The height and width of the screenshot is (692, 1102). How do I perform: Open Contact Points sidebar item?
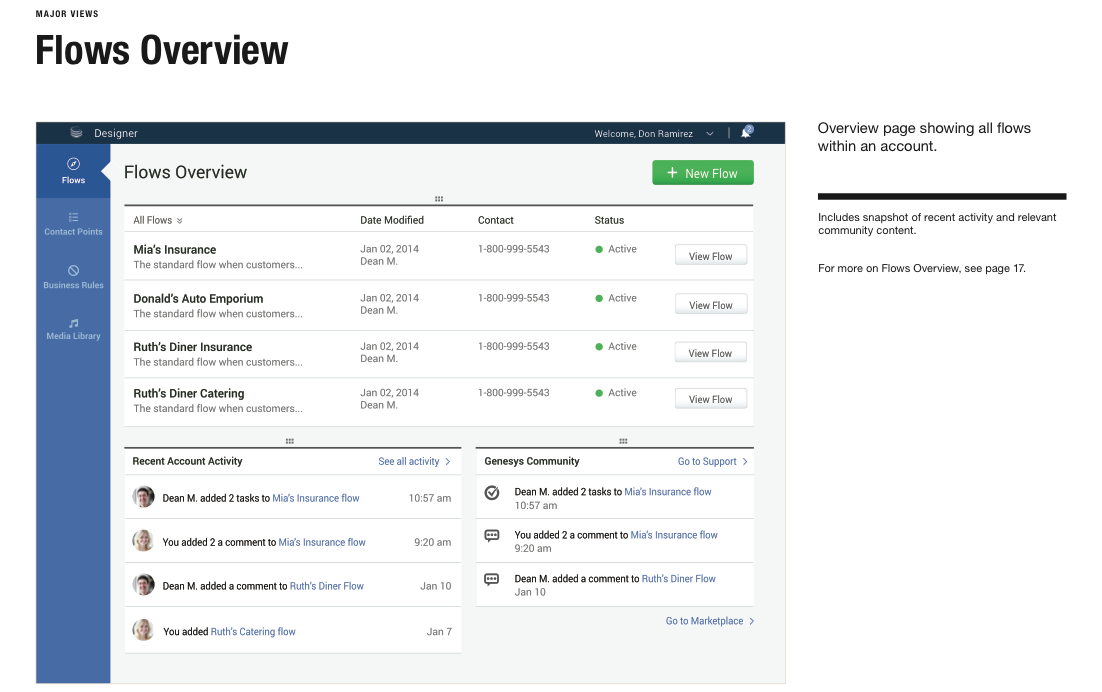73,223
